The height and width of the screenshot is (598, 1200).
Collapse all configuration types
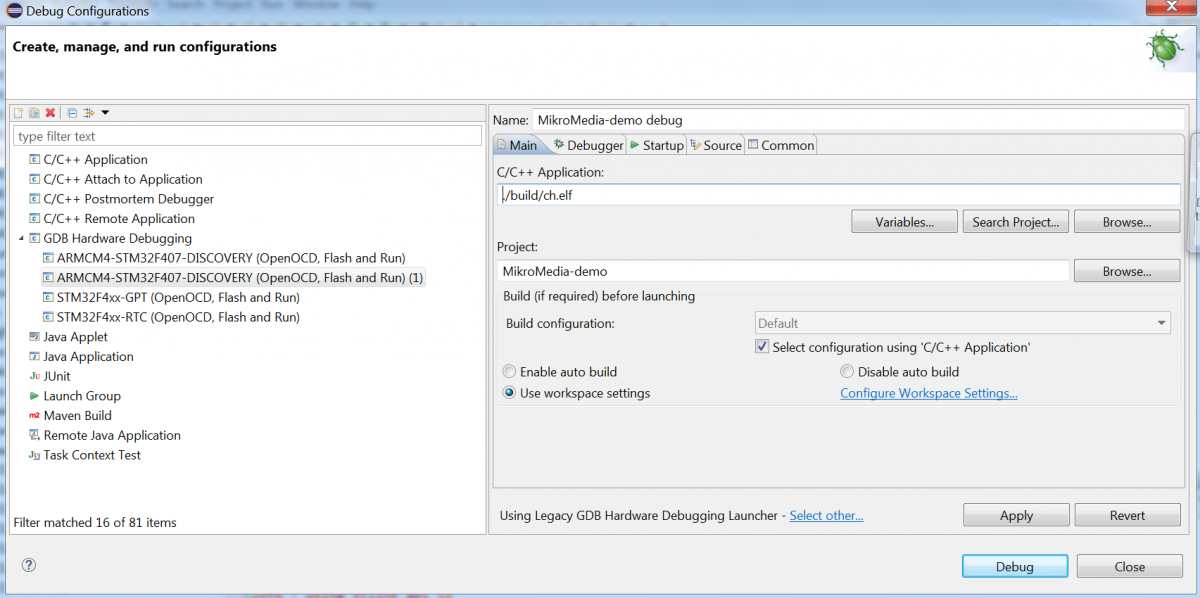(x=72, y=112)
